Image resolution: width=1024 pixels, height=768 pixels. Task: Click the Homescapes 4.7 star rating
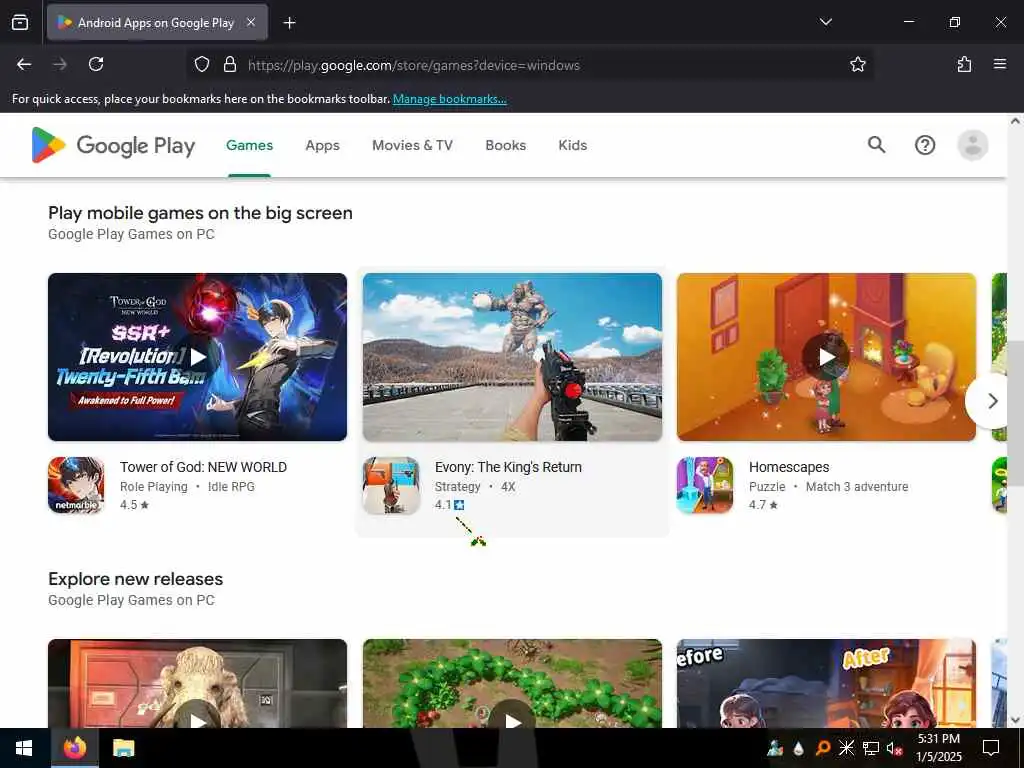(x=763, y=505)
